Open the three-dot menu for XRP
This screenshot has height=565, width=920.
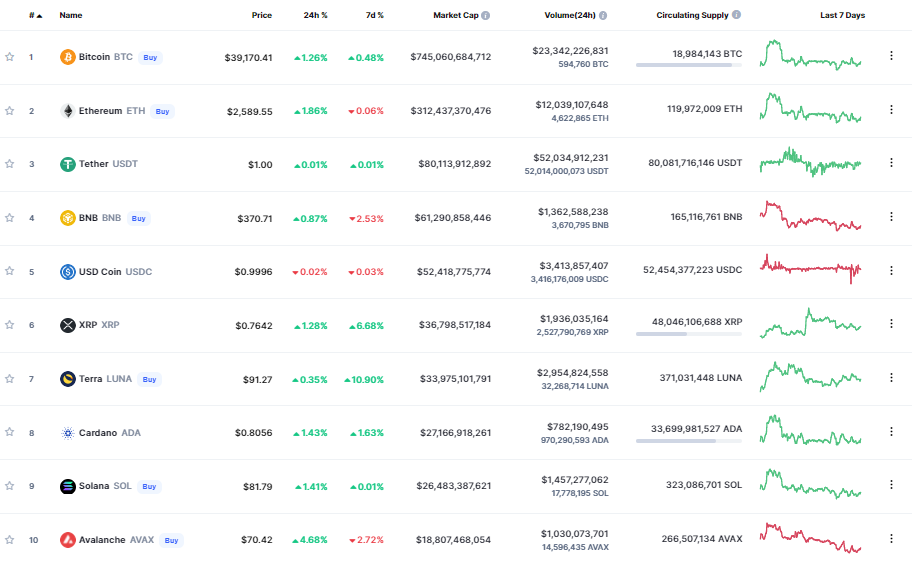(891, 324)
